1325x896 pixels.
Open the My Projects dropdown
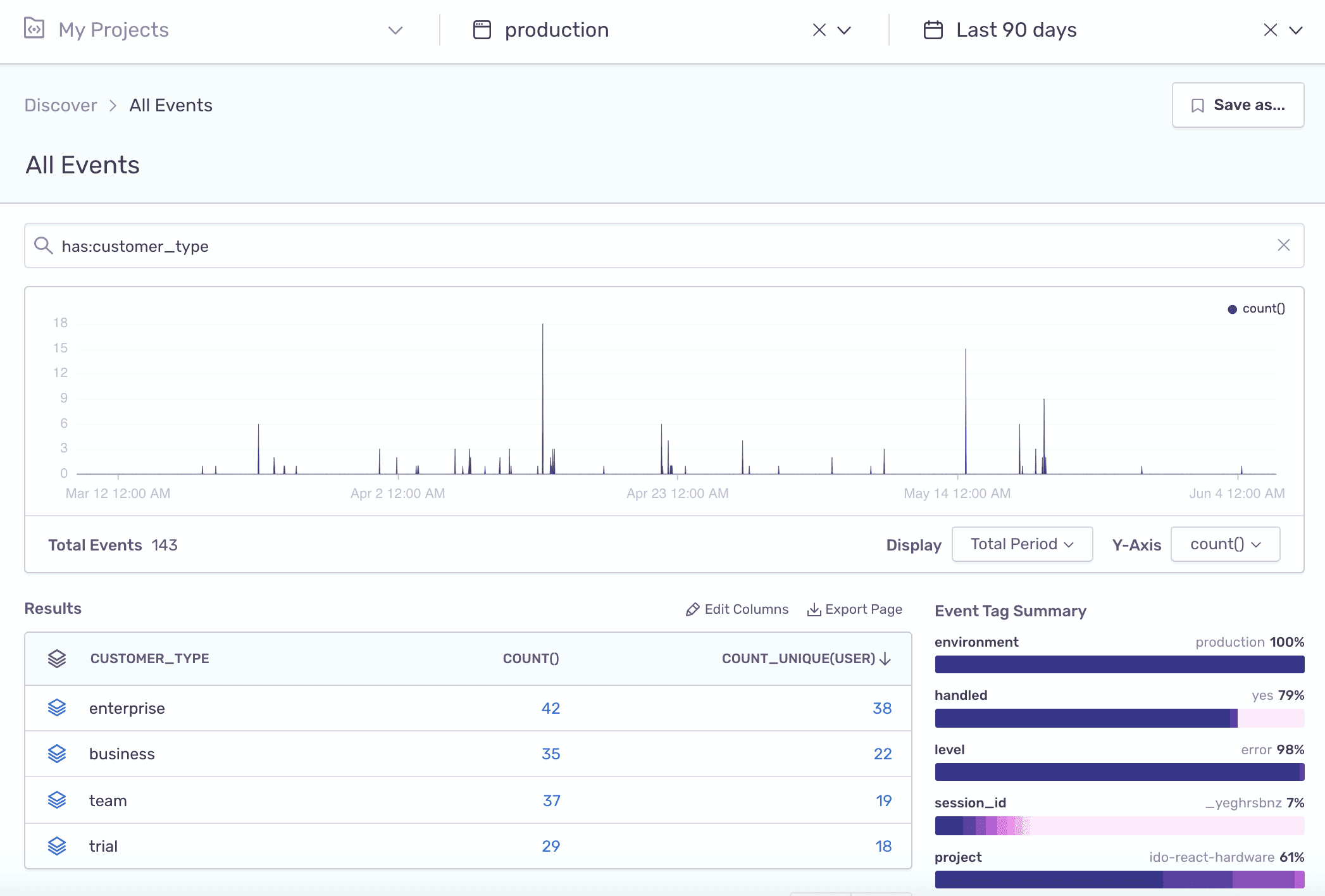coord(395,30)
